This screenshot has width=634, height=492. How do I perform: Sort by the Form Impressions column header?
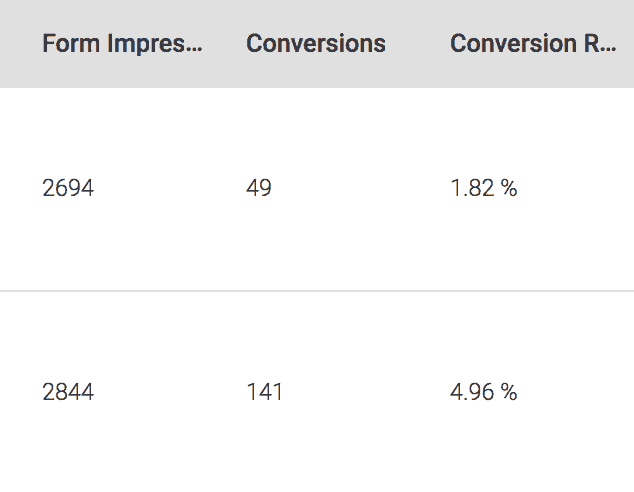click(x=122, y=44)
